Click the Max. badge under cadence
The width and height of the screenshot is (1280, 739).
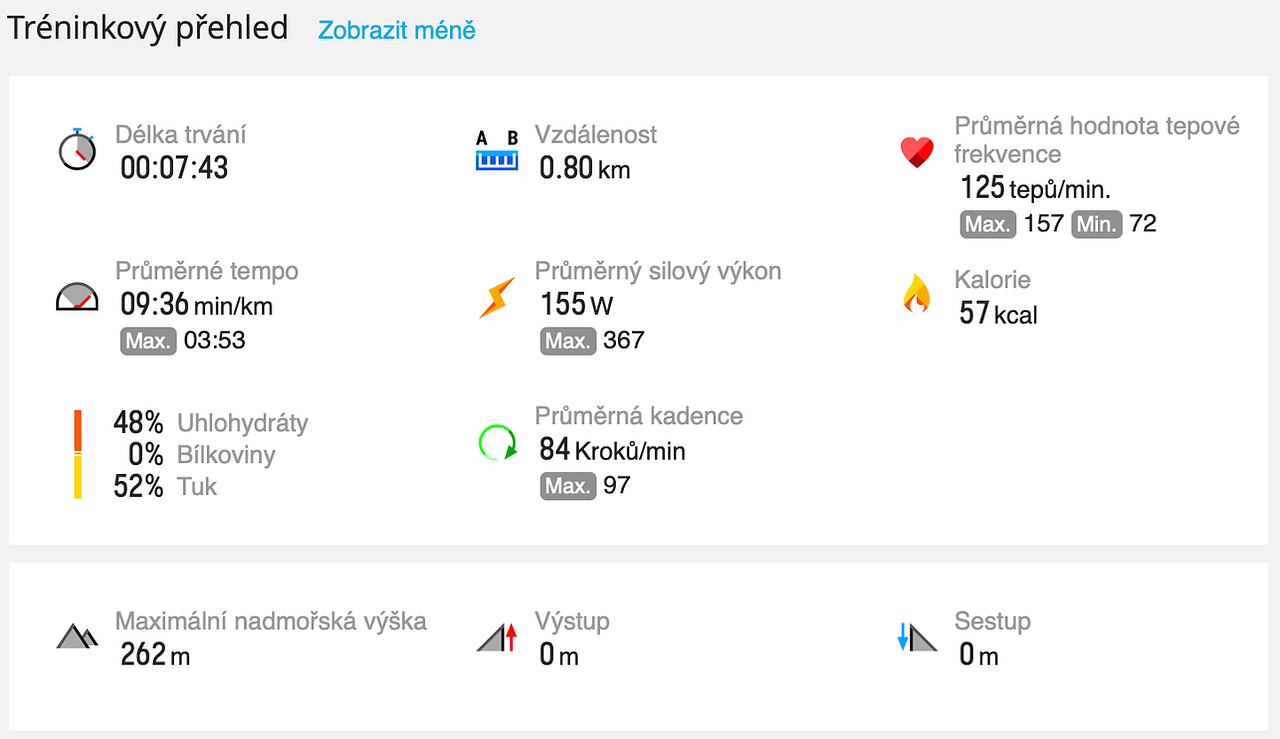568,486
